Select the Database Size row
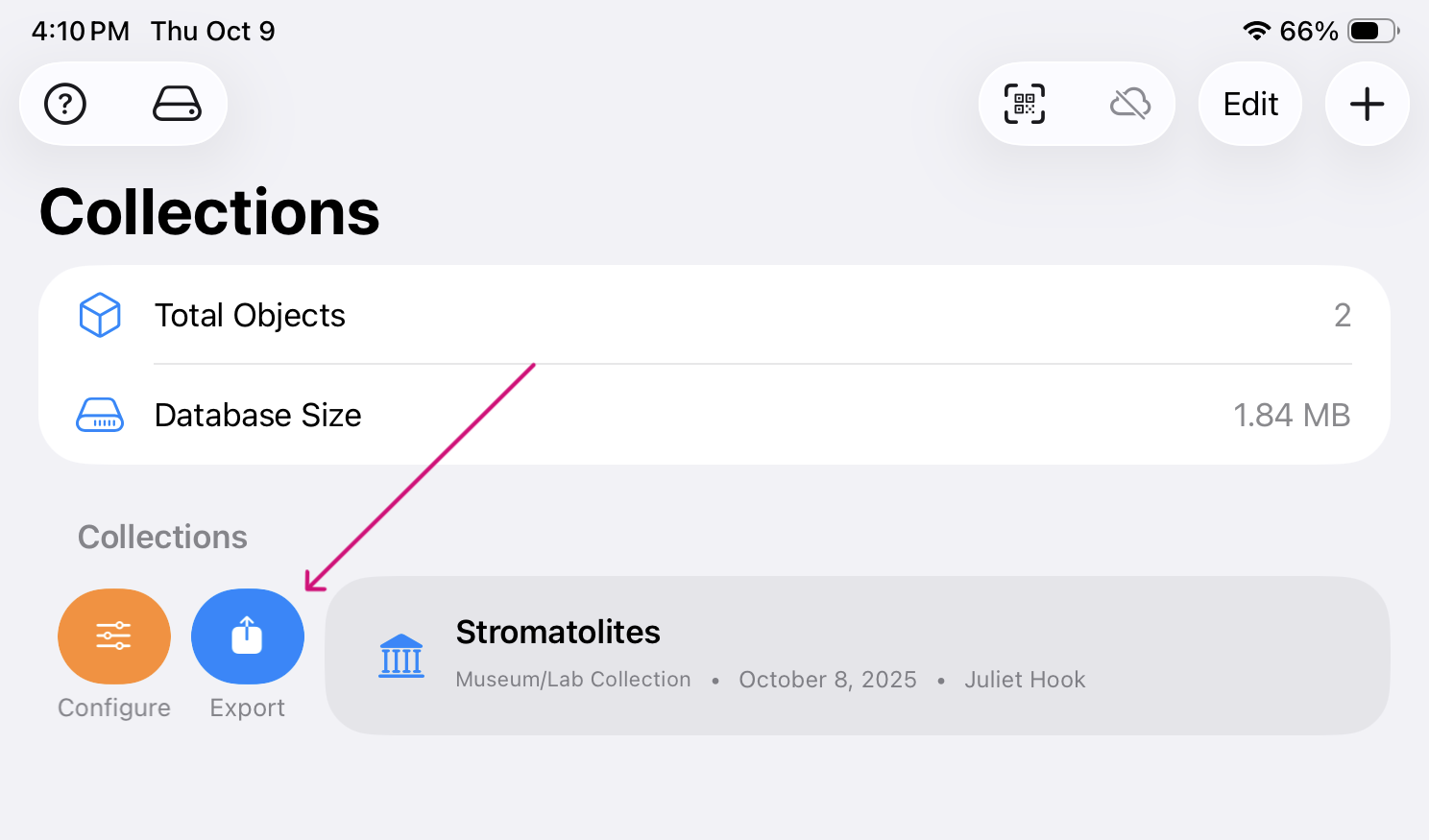 tap(714, 415)
